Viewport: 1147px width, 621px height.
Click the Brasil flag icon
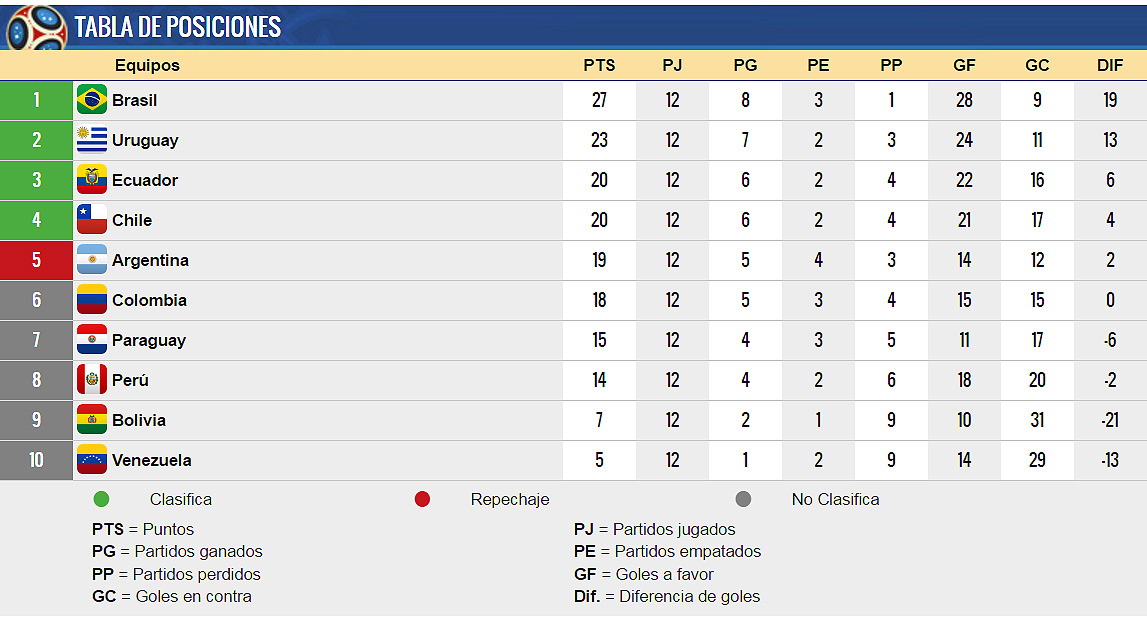click(92, 100)
